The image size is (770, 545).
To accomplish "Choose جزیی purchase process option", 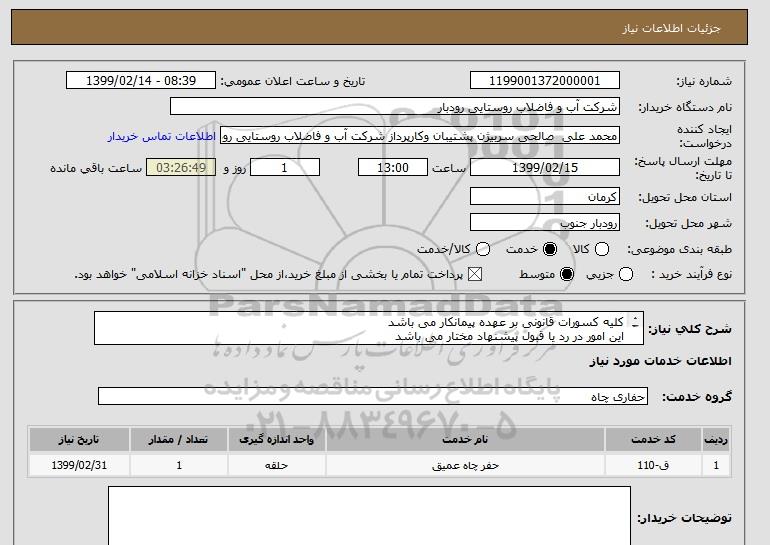I will click(626, 274).
